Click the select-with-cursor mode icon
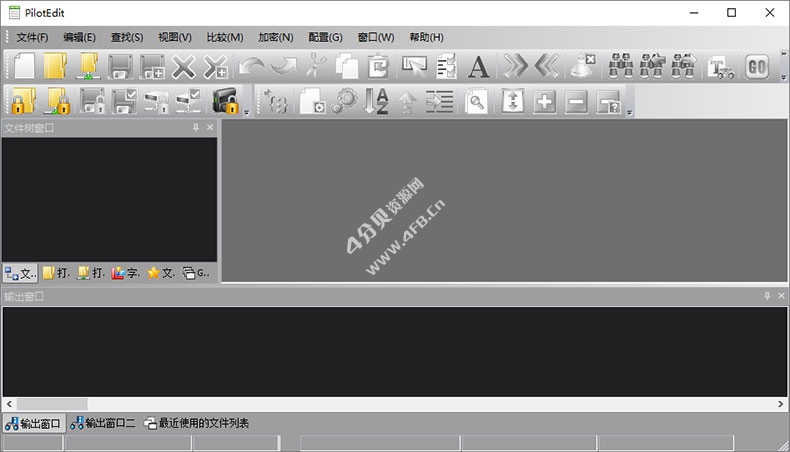Image resolution: width=790 pixels, height=452 pixels. coord(414,66)
